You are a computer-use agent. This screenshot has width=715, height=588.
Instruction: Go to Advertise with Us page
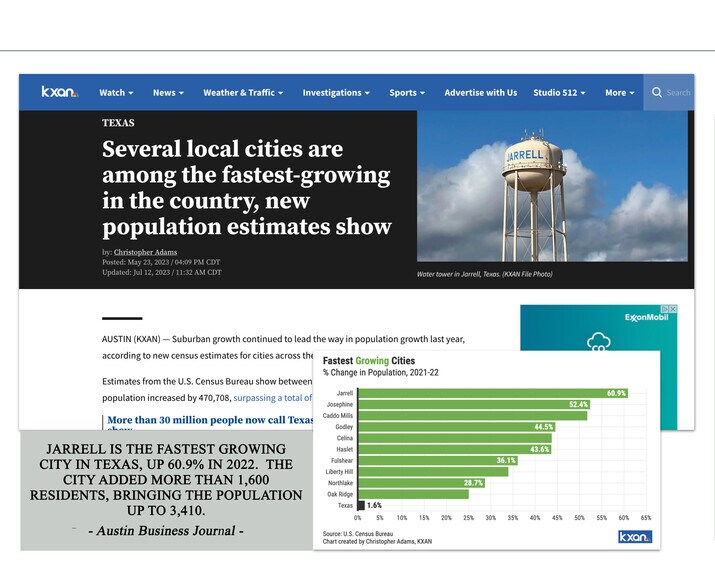coord(481,92)
